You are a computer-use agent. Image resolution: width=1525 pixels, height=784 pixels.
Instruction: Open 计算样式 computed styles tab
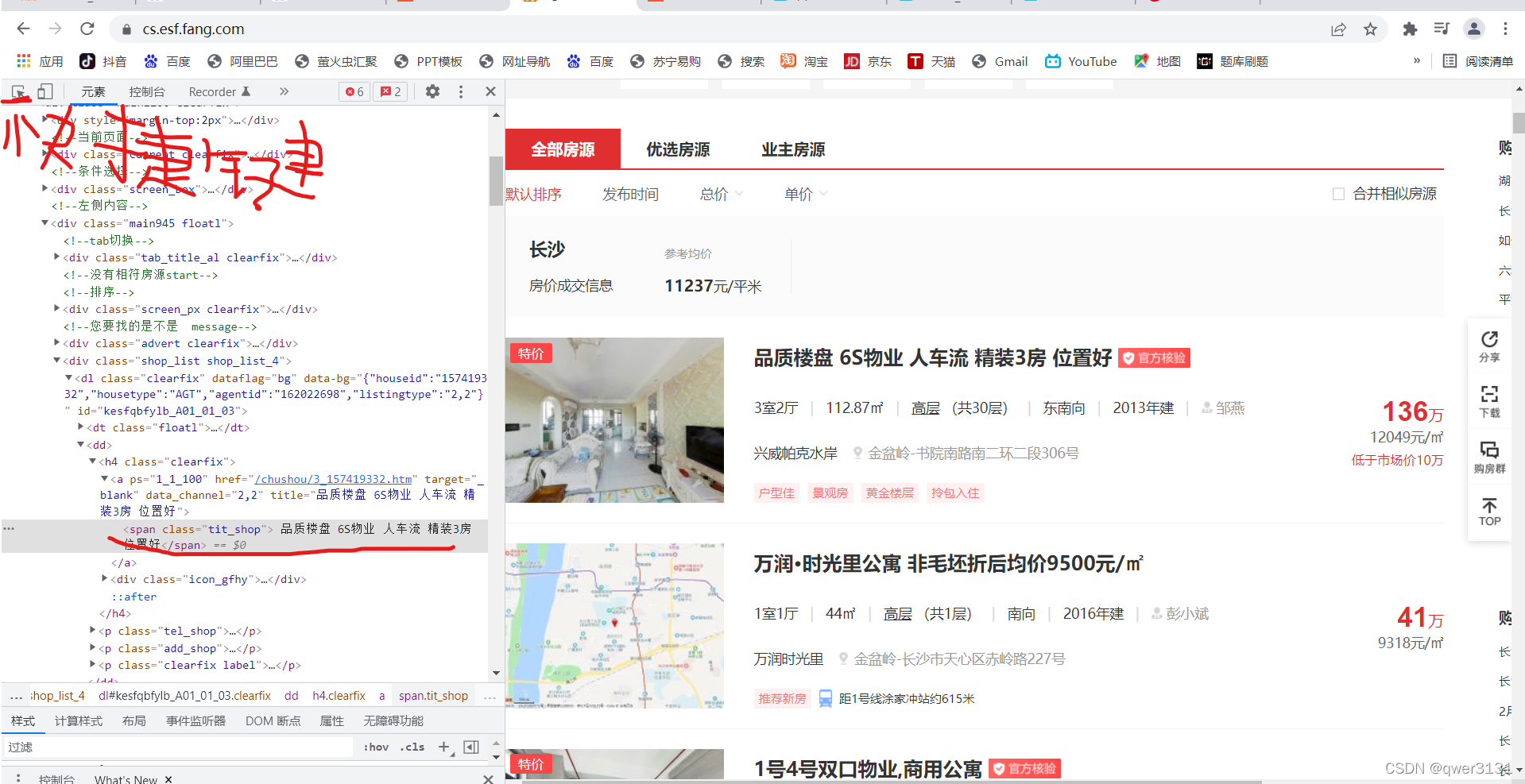tap(79, 720)
